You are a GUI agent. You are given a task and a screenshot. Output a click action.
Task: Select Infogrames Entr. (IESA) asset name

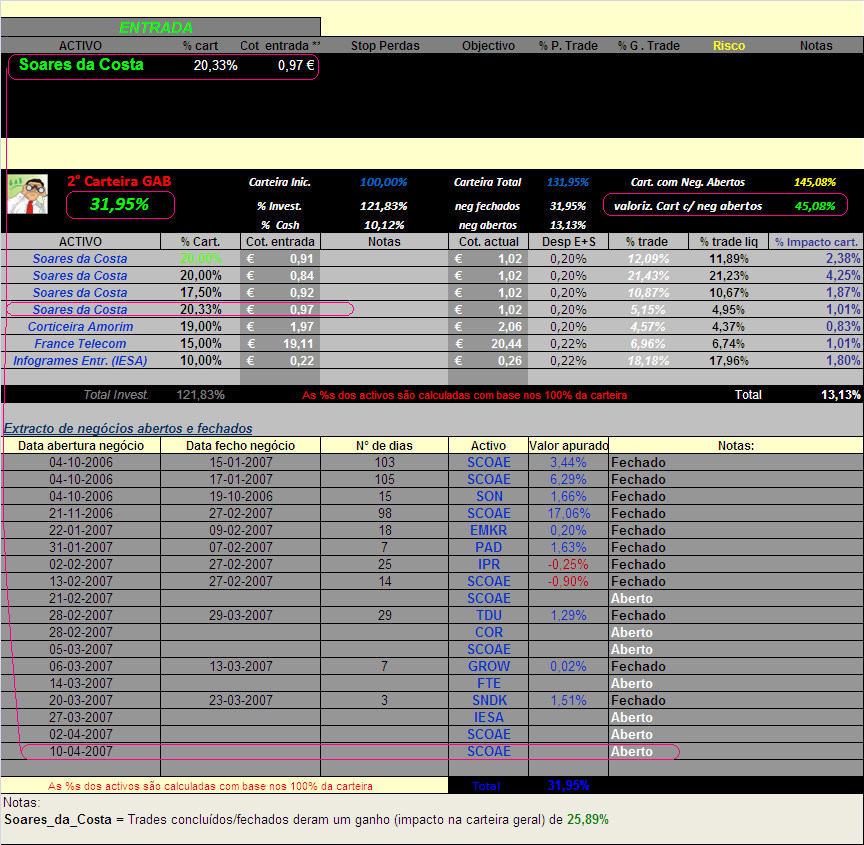(x=80, y=361)
